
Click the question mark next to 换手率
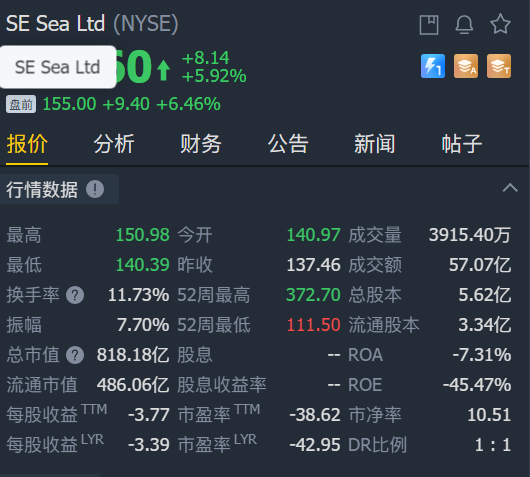coord(75,295)
